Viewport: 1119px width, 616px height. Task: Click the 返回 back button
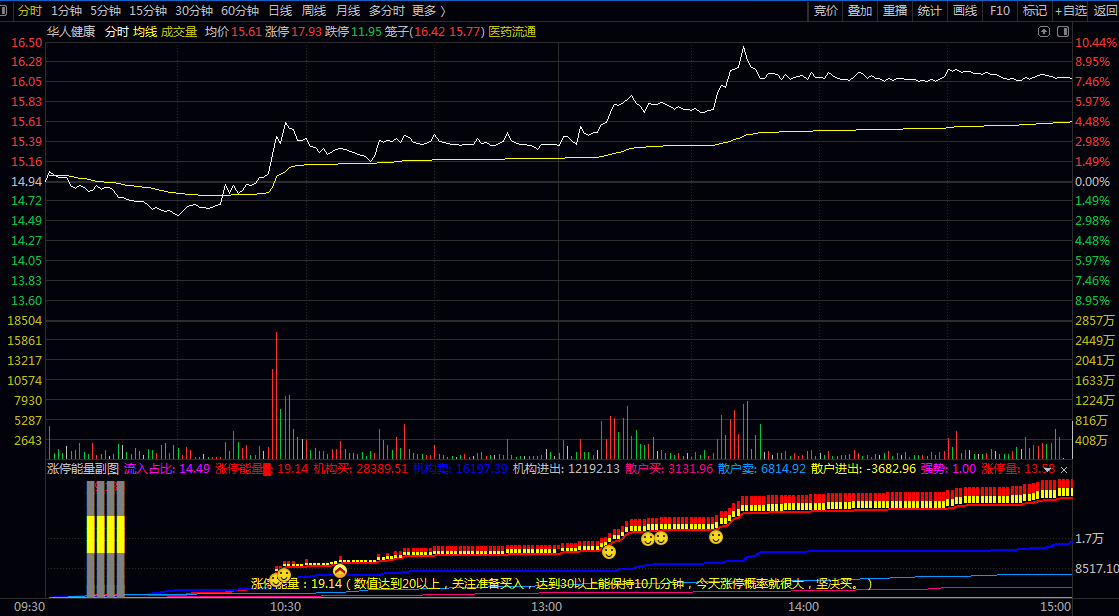(x=1105, y=11)
